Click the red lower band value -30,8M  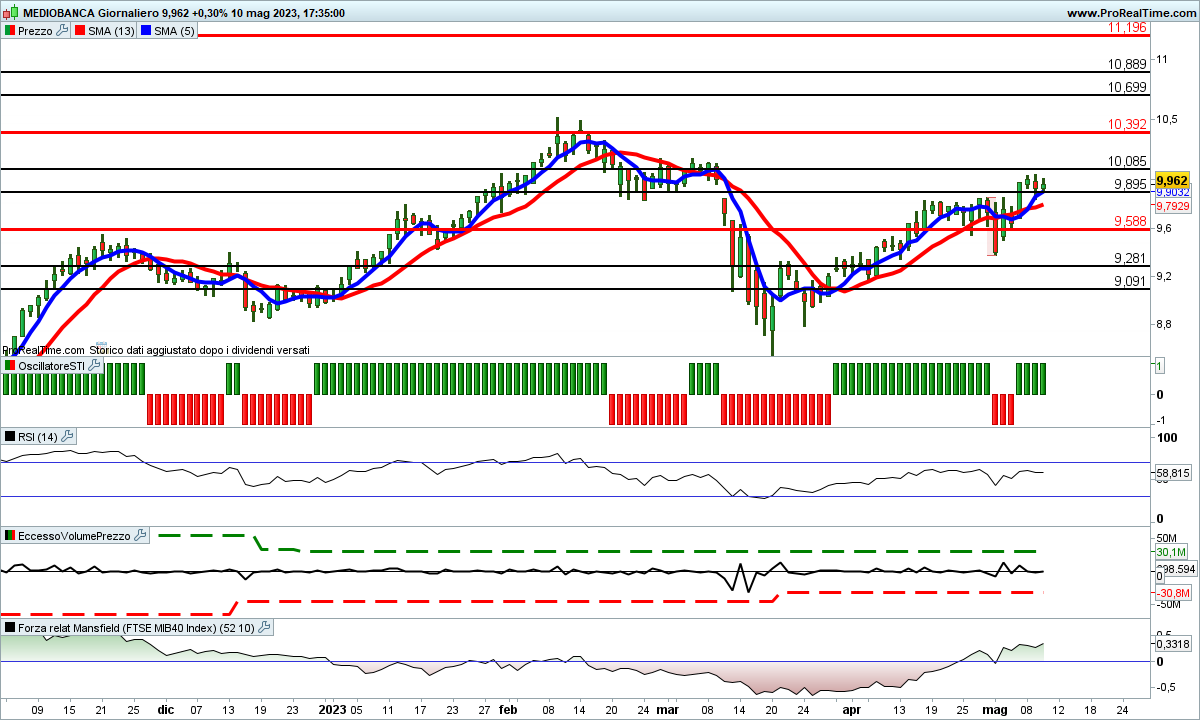[x=1173, y=593]
